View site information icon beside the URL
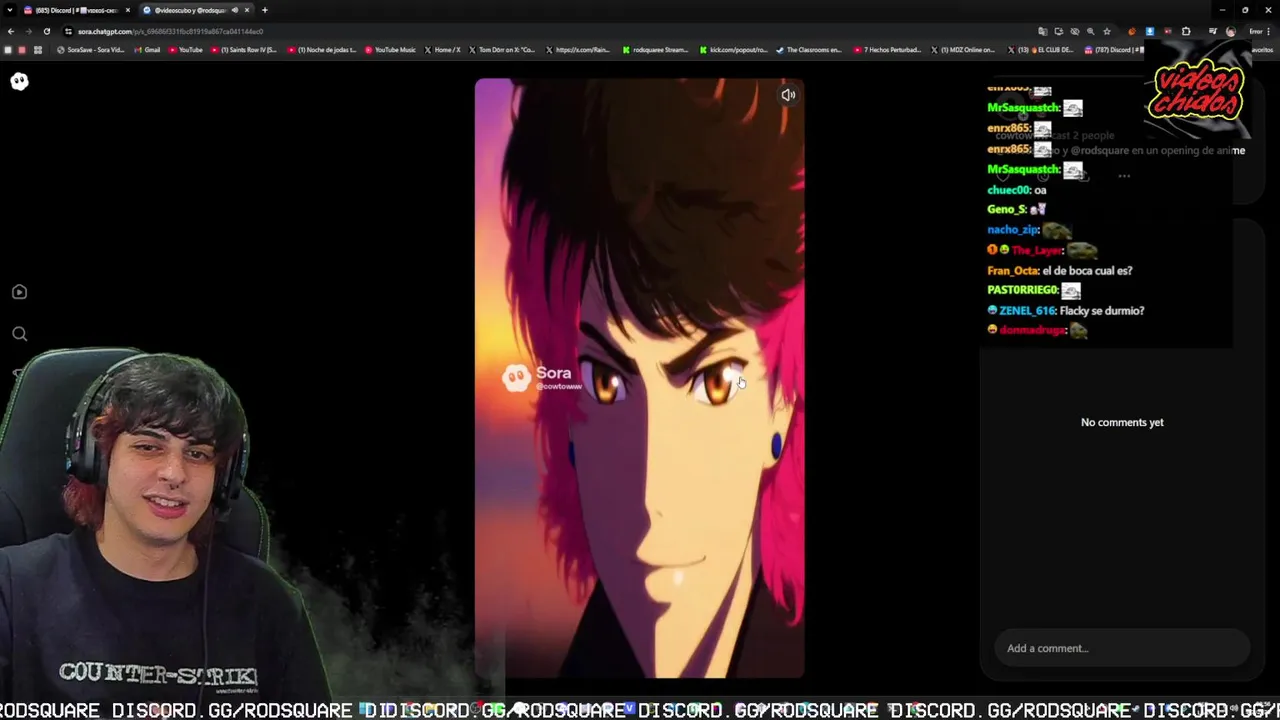Screen dimensions: 1280x720 68,31
